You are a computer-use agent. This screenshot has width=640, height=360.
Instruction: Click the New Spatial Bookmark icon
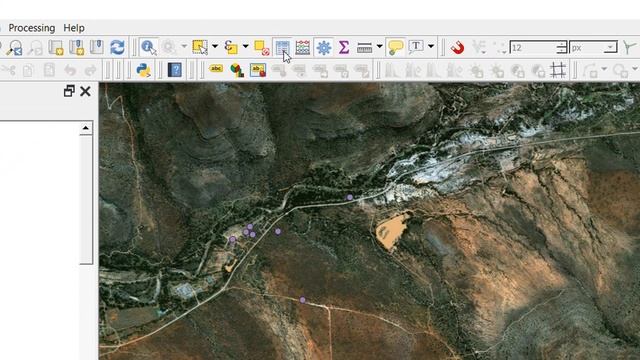(x=76, y=47)
